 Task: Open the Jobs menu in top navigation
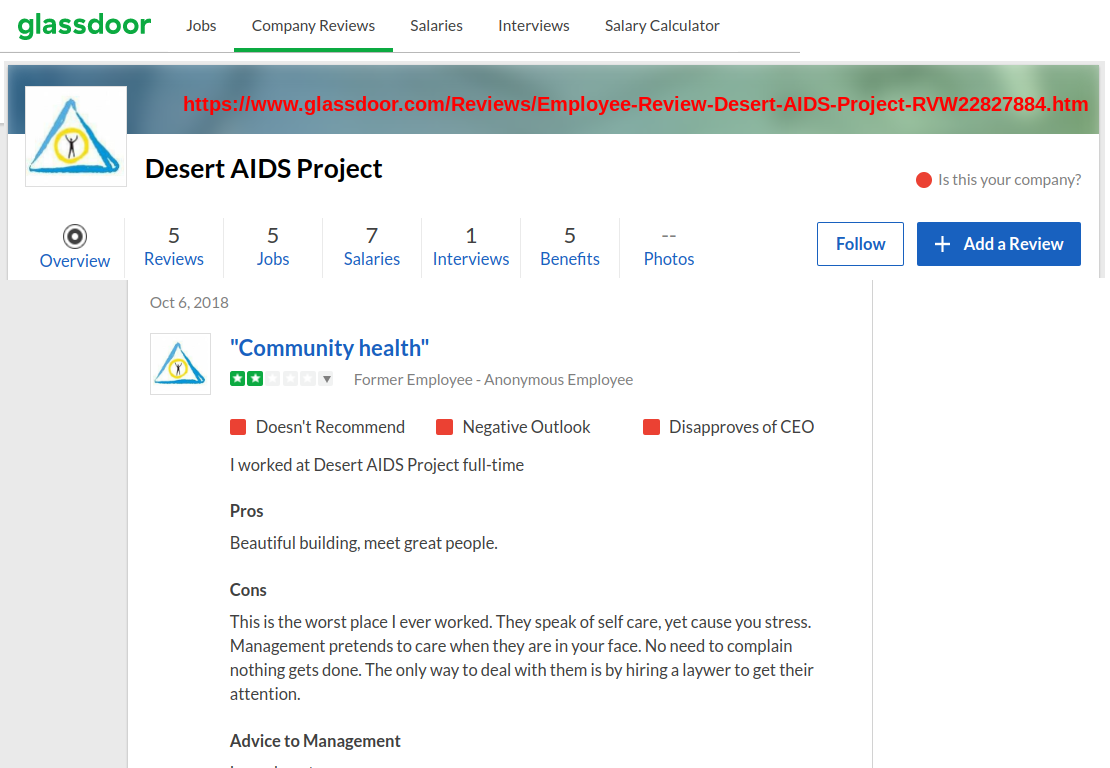[x=201, y=25]
